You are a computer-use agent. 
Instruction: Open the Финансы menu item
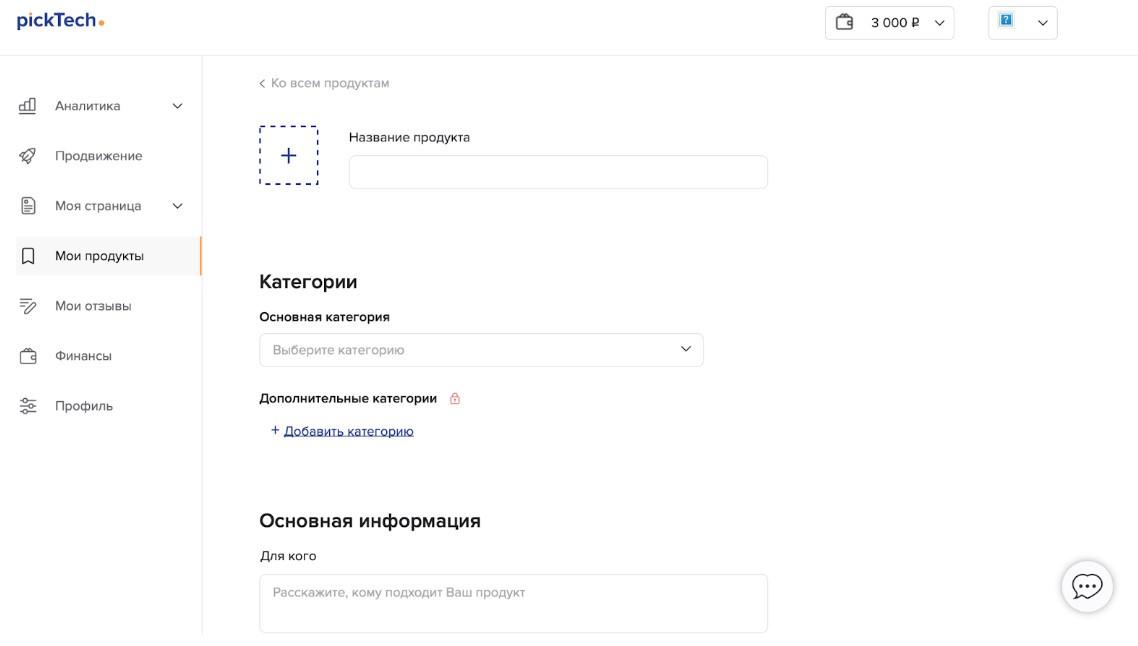tap(83, 356)
